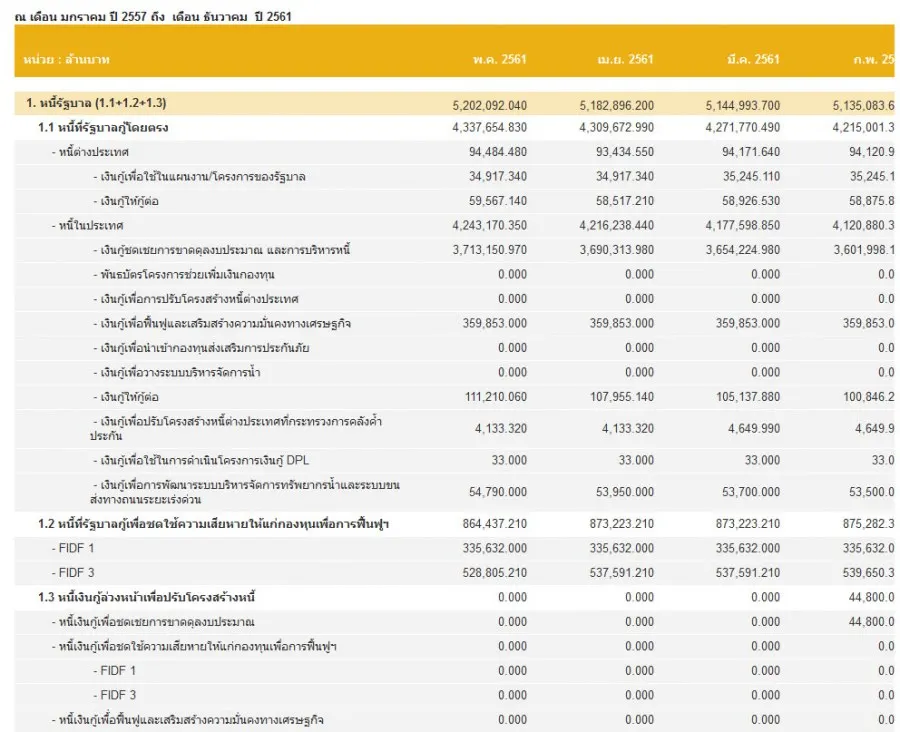This screenshot has height=732, width=900.
Task: Click total government debt value 5,202,092.040
Action: 489,104
